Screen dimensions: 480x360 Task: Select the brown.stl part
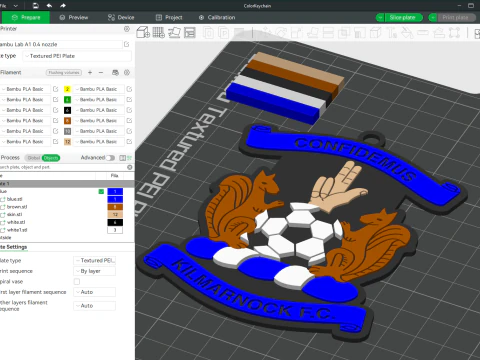point(17,207)
